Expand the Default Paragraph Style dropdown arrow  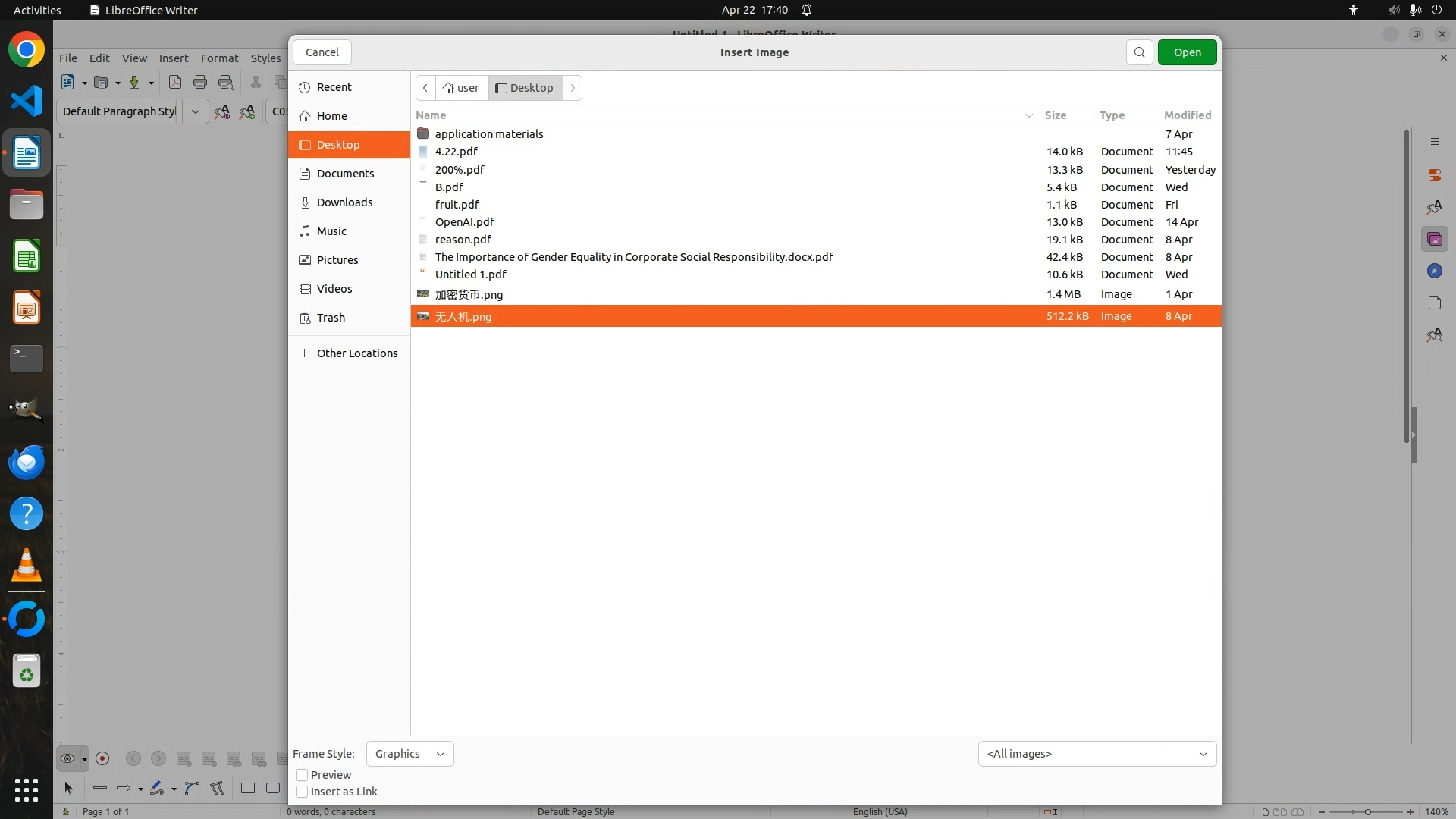pyautogui.click(x=196, y=111)
